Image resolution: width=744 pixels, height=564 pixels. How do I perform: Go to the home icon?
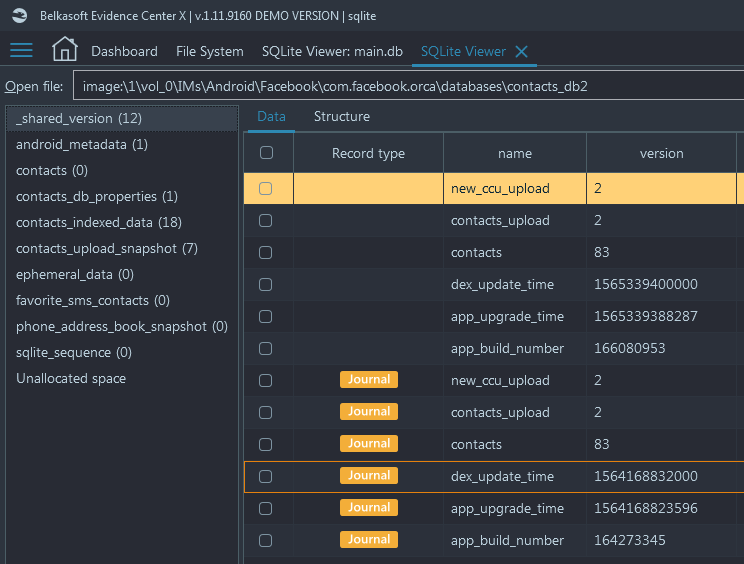tap(65, 49)
